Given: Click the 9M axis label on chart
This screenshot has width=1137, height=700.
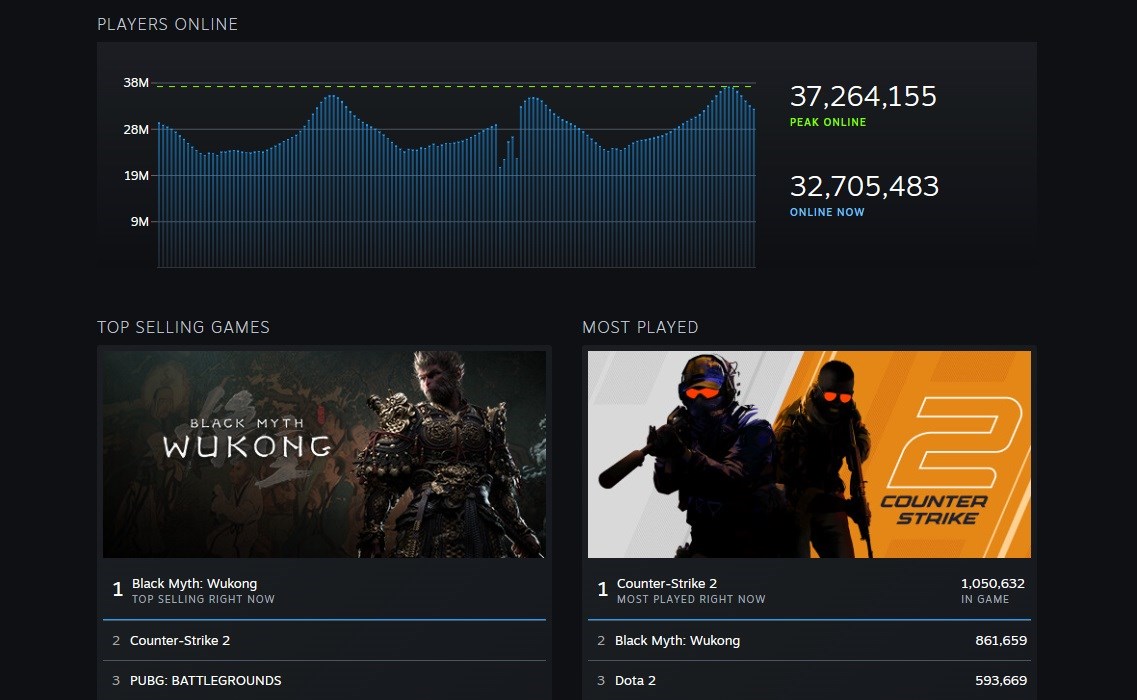Looking at the screenshot, I should coord(140,221).
